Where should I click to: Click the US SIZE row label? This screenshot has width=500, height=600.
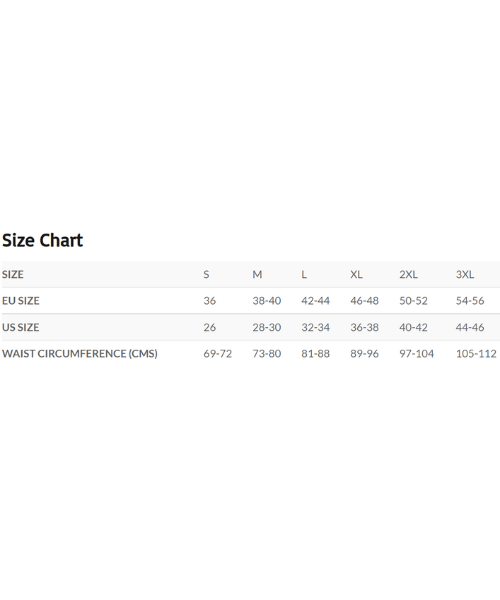tap(21, 327)
